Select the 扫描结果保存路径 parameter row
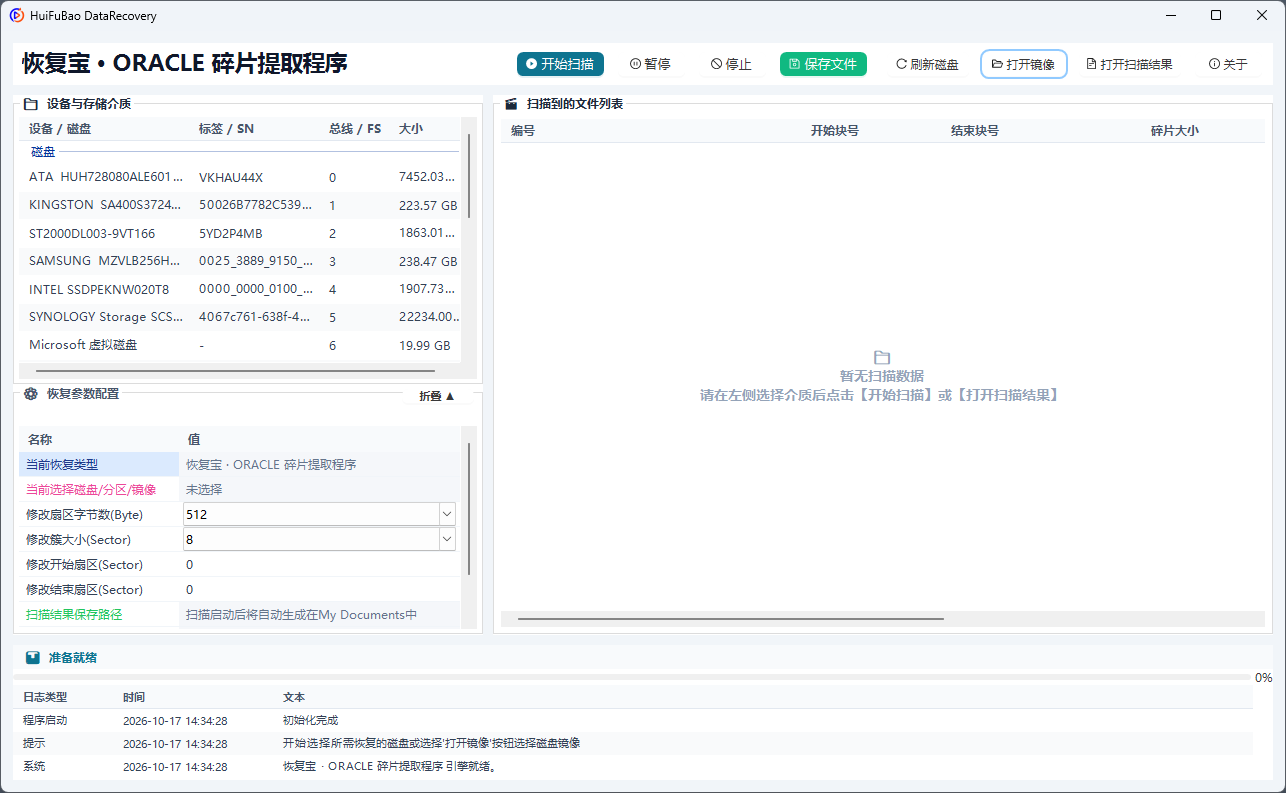Screen dimensions: 1286x793 tap(240, 615)
